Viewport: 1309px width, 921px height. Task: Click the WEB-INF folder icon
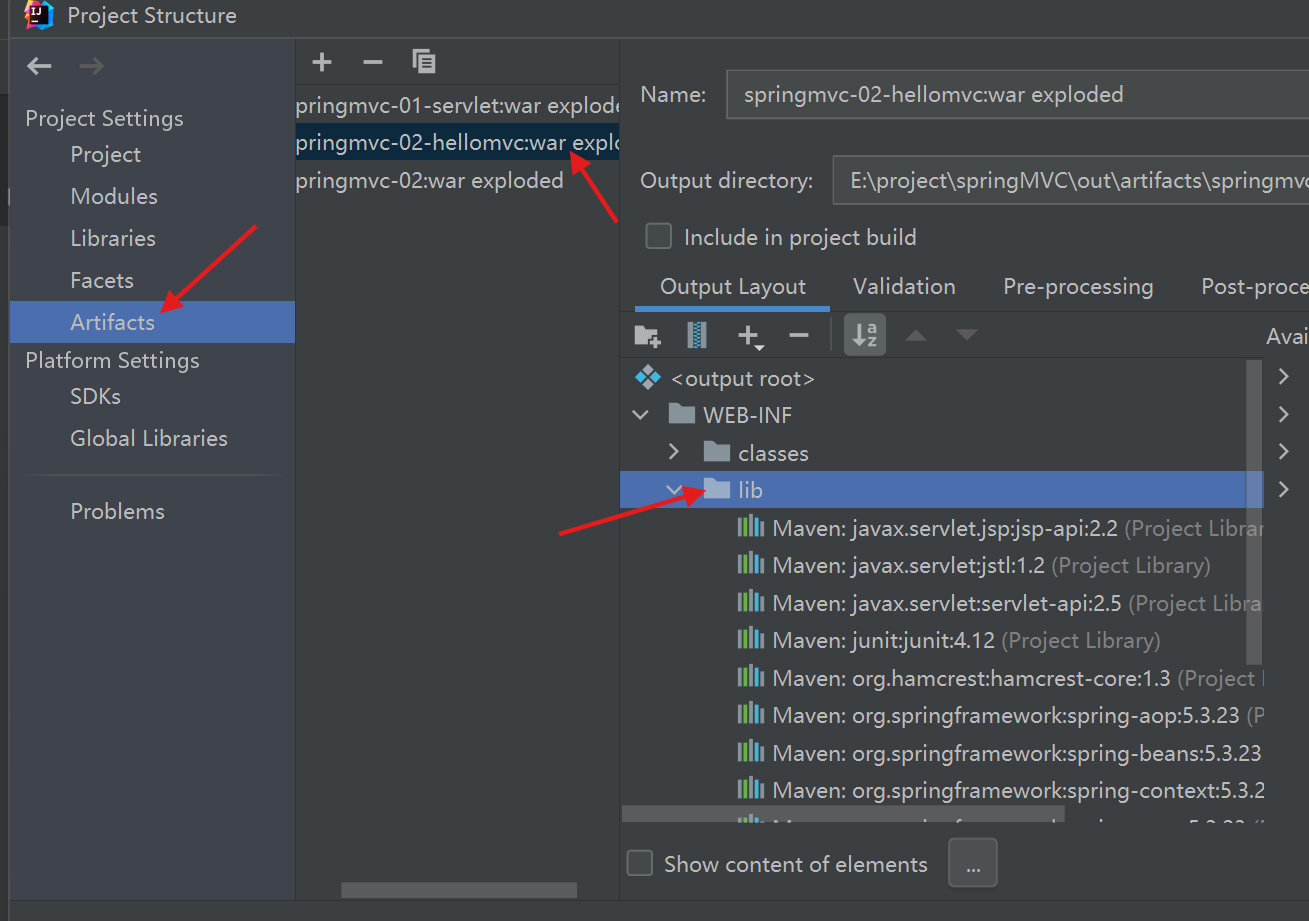(681, 414)
